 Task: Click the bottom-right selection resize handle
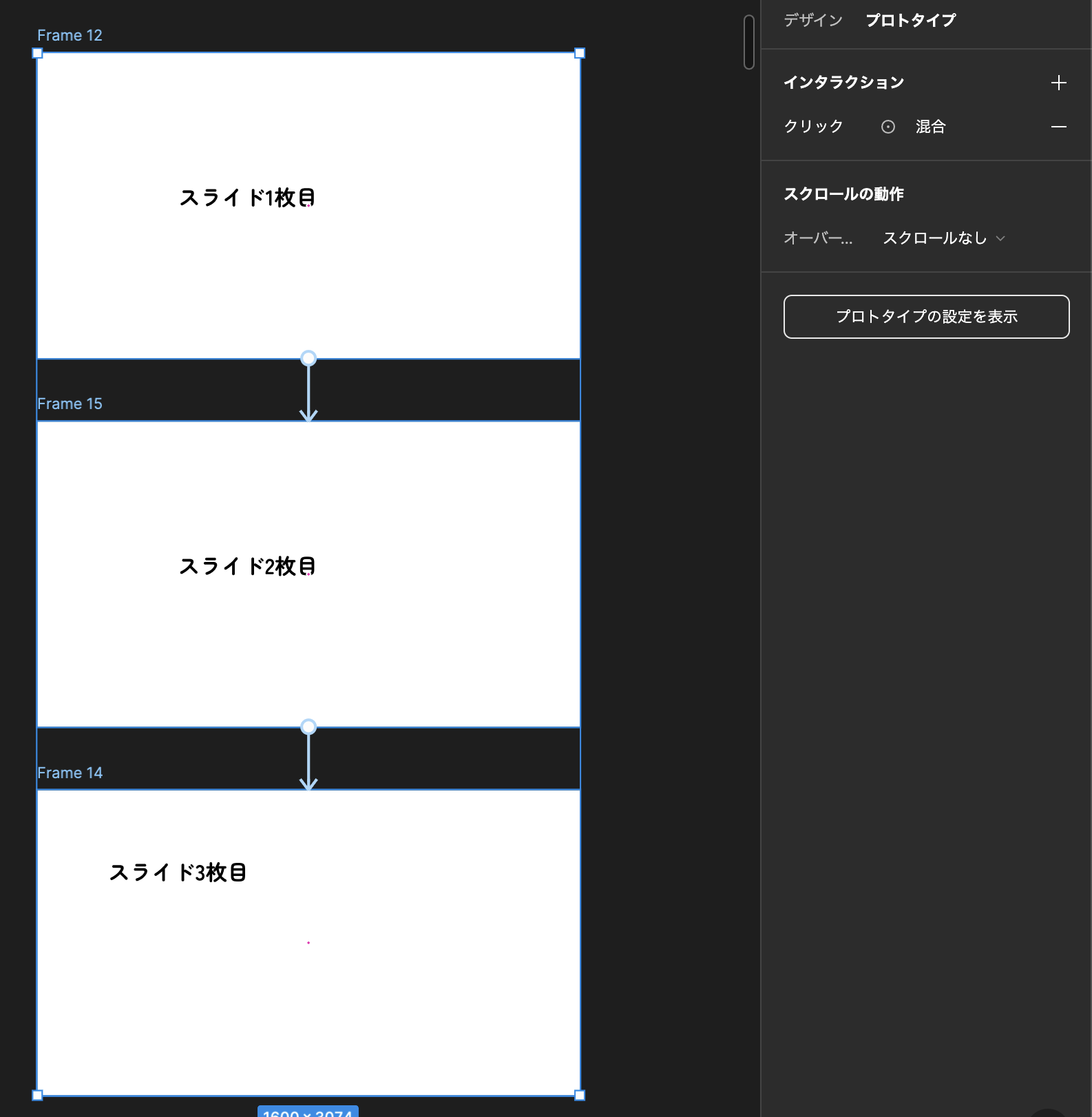[580, 1095]
